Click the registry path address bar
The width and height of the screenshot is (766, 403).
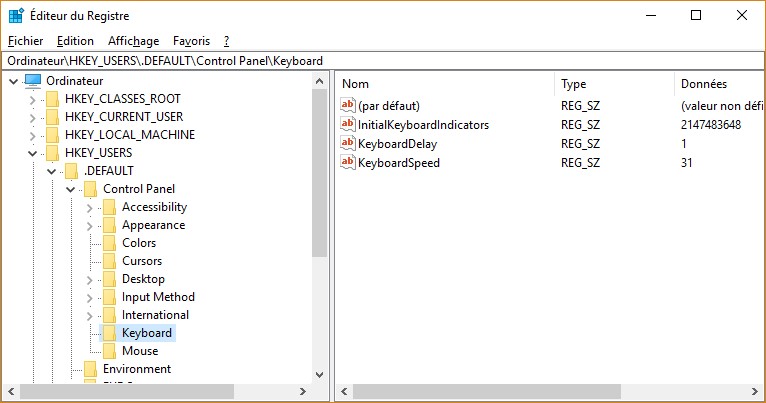[383, 61]
